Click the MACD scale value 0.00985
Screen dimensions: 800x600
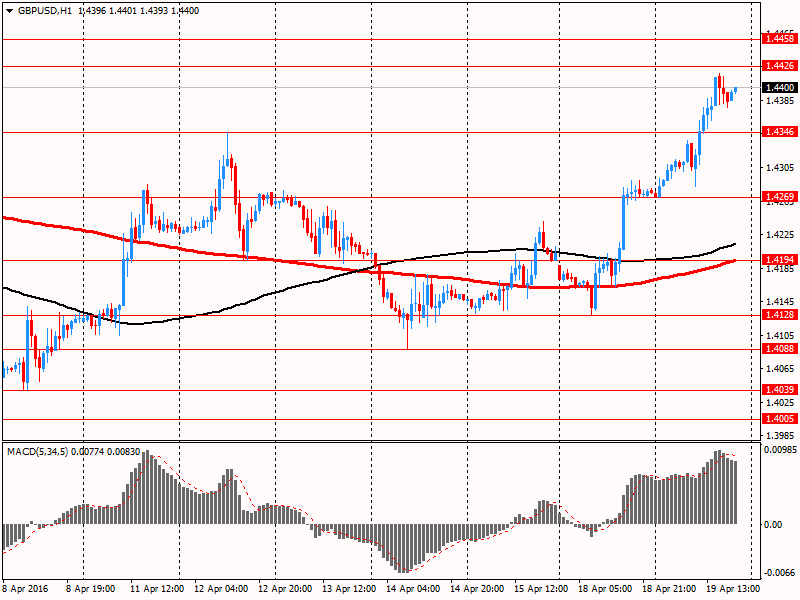780,449
